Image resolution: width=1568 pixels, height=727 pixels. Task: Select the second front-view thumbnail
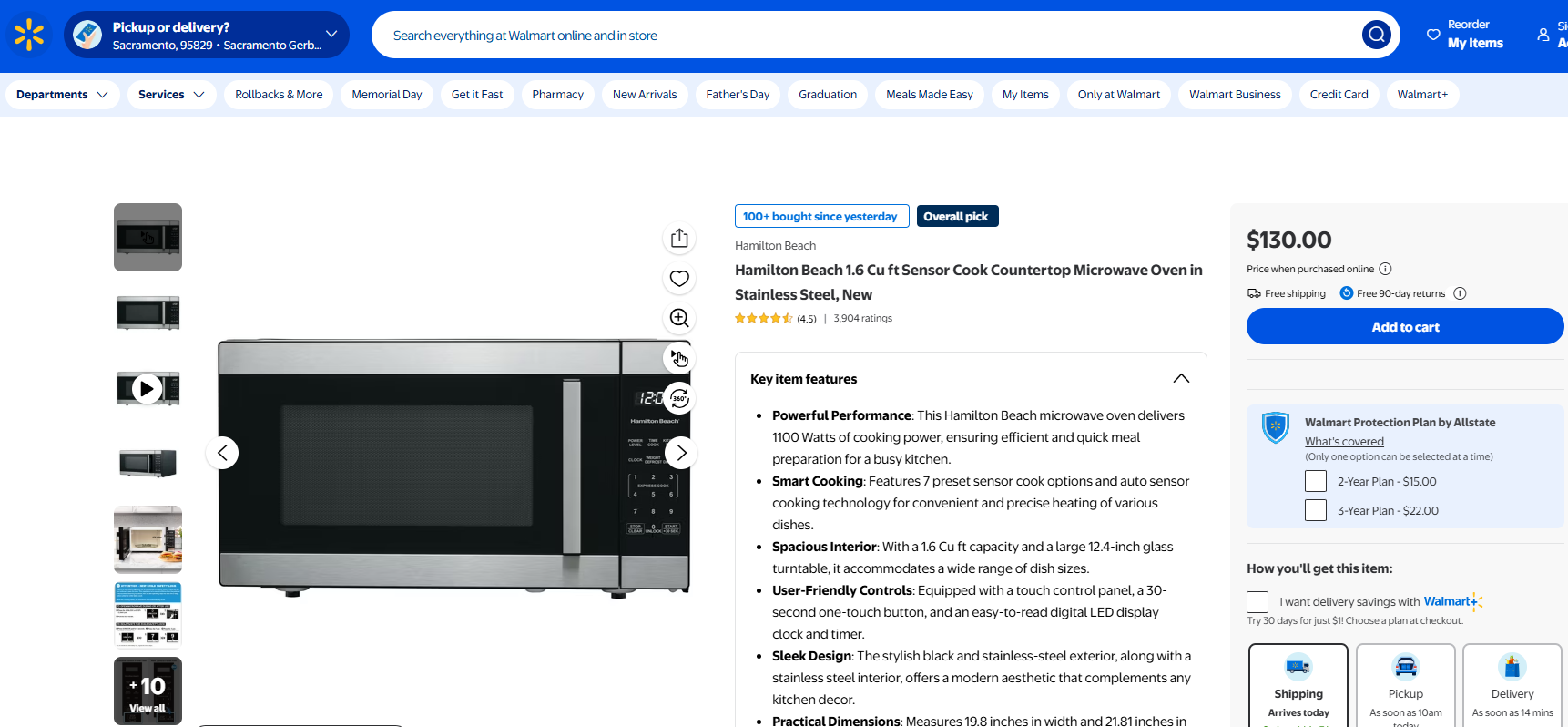(x=148, y=312)
